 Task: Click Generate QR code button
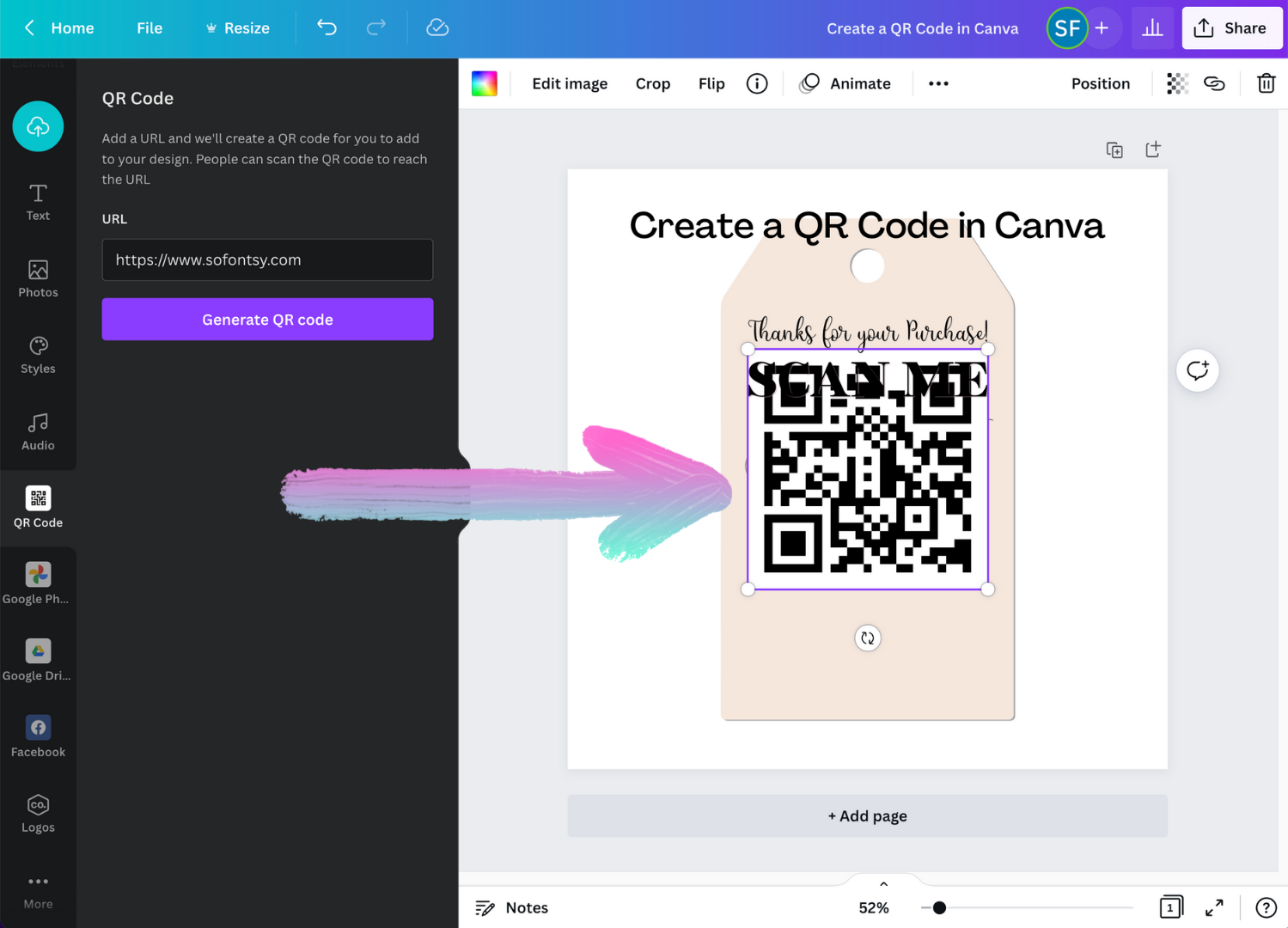[267, 320]
